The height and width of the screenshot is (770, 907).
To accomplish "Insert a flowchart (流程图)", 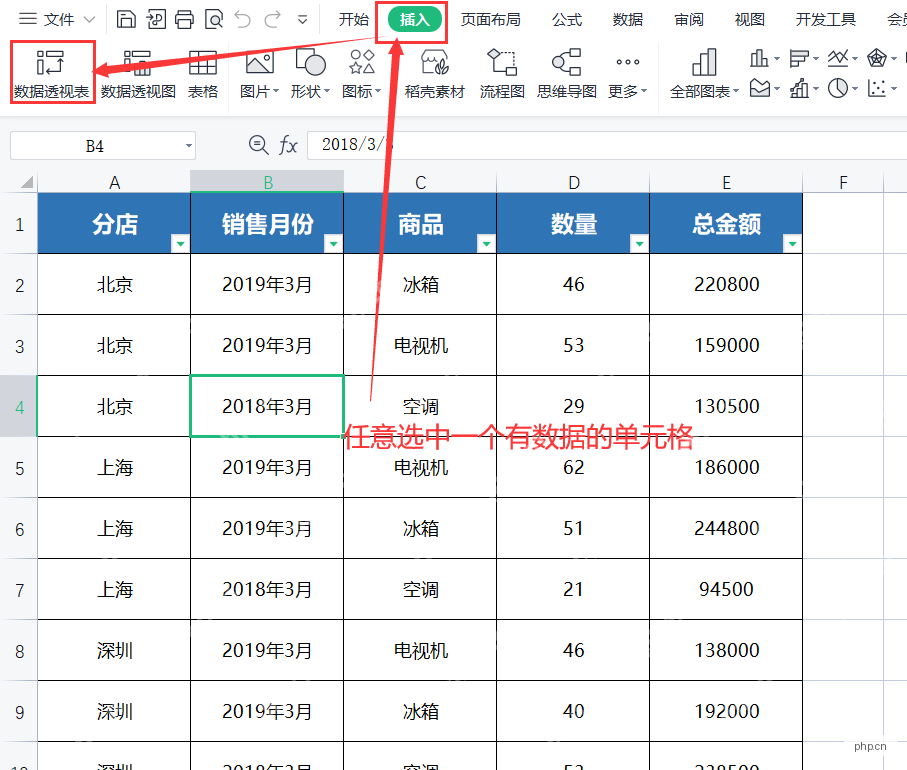I will point(502,72).
